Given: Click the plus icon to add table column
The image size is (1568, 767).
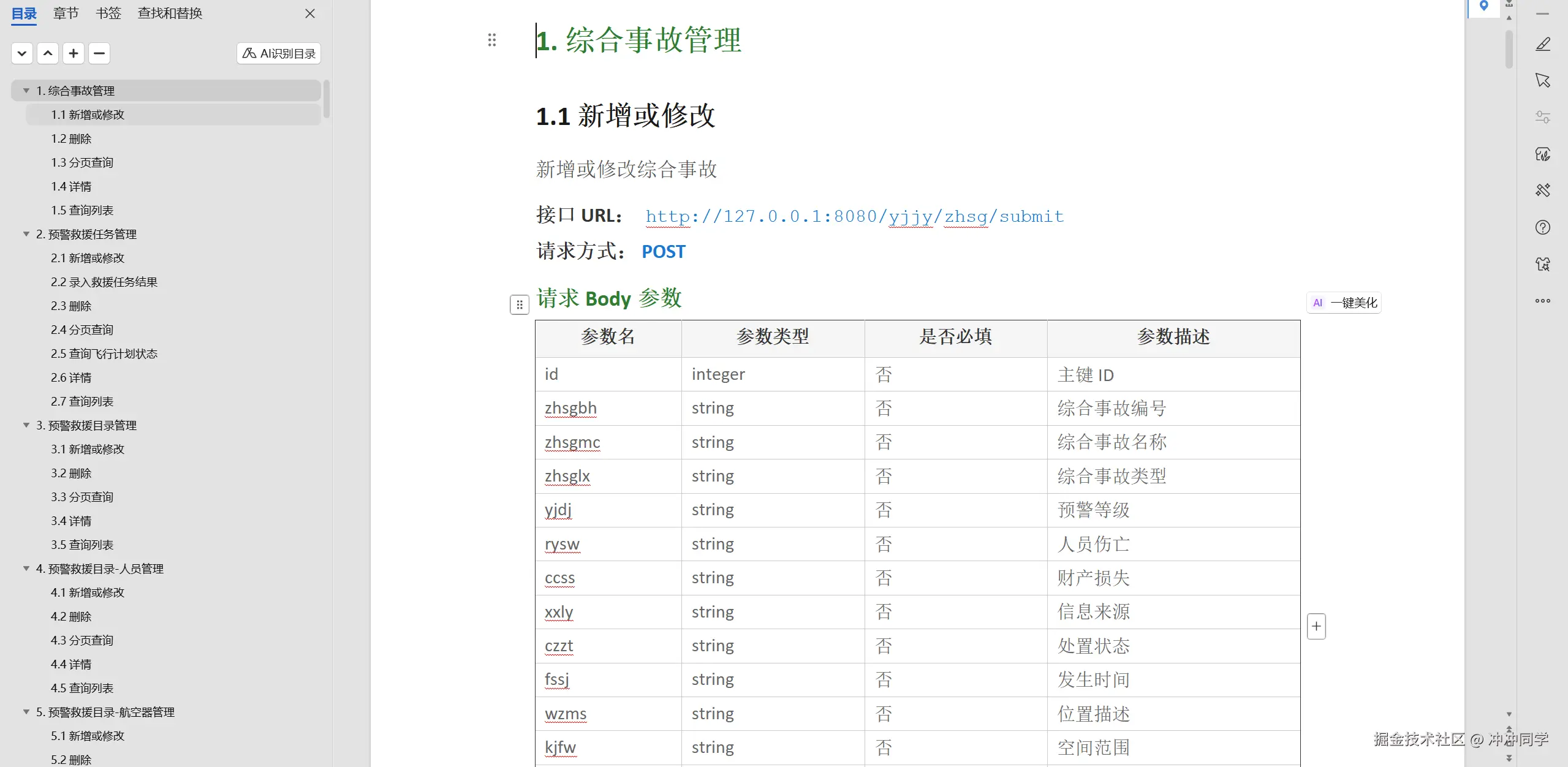Looking at the screenshot, I should pos(1316,626).
